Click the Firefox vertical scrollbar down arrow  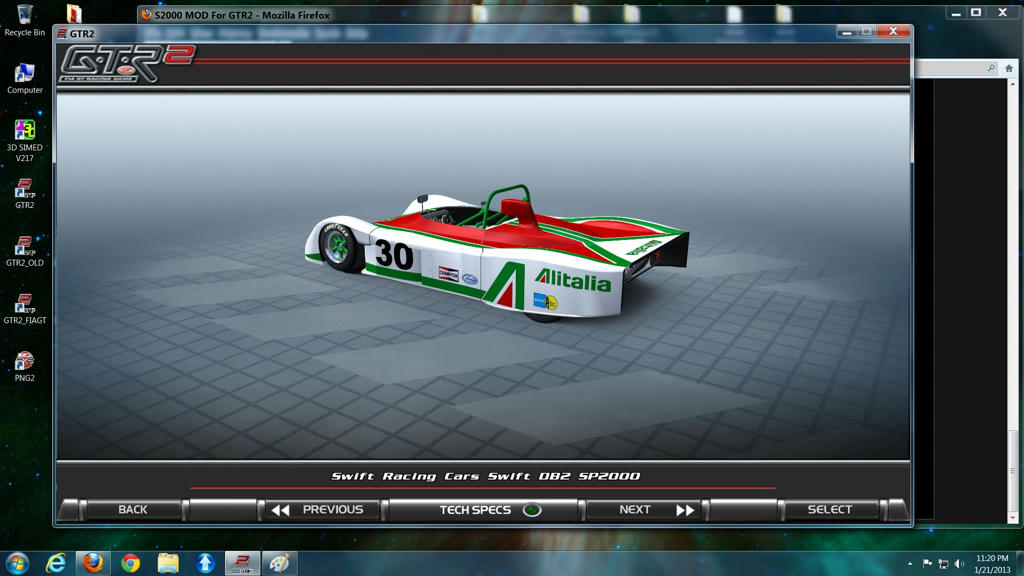1013,518
